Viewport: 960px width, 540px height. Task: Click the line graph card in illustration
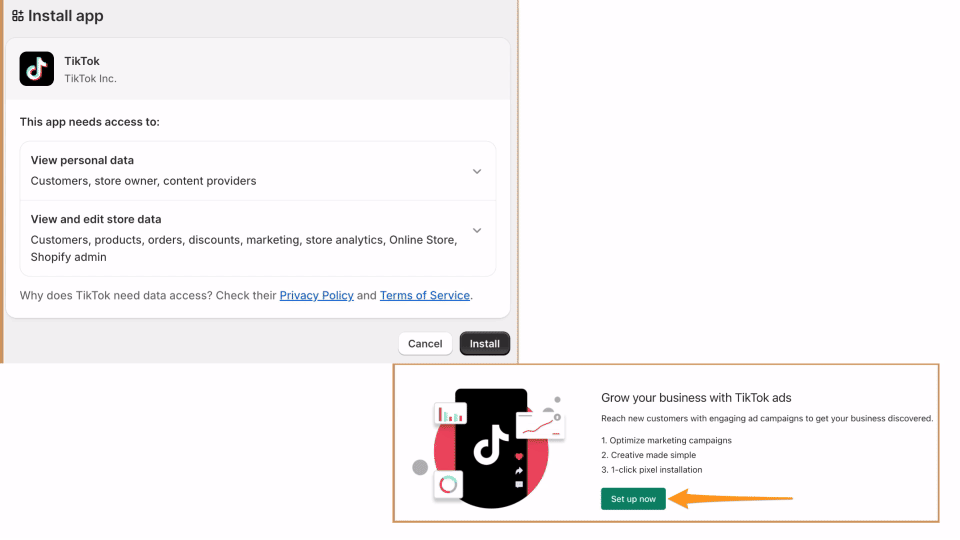click(540, 425)
